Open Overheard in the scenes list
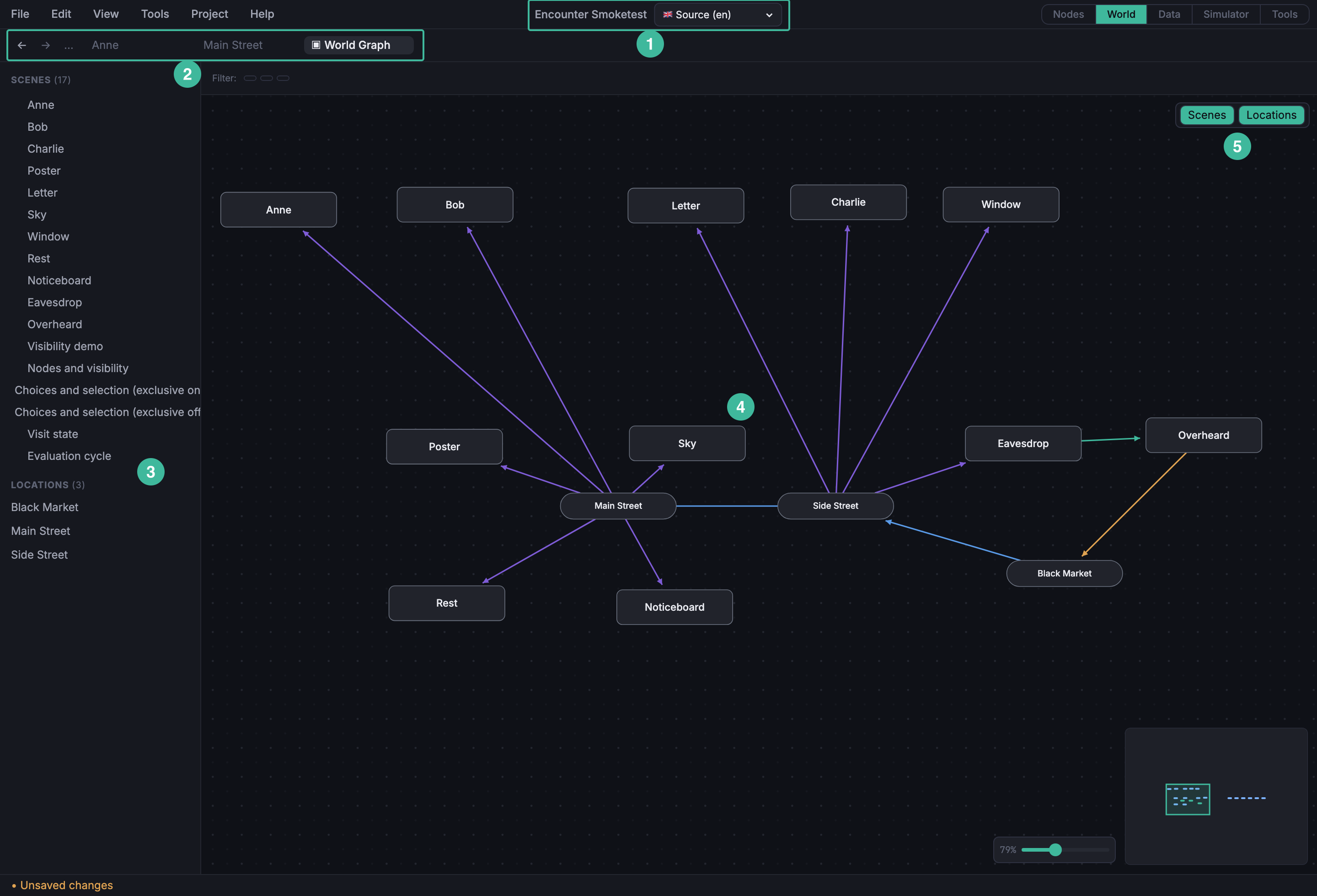This screenshot has height=896, width=1317. [54, 325]
